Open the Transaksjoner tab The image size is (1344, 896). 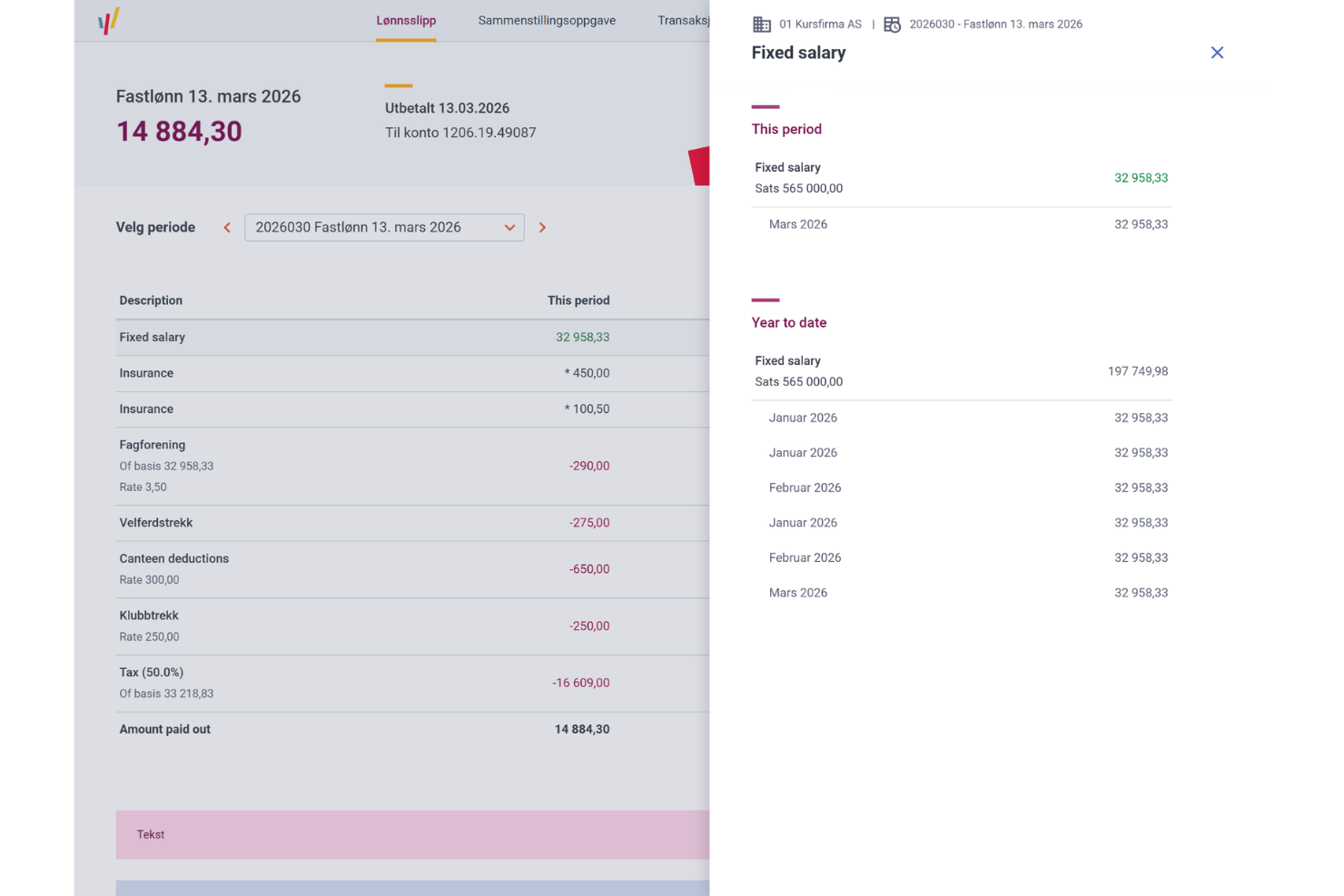tap(684, 21)
